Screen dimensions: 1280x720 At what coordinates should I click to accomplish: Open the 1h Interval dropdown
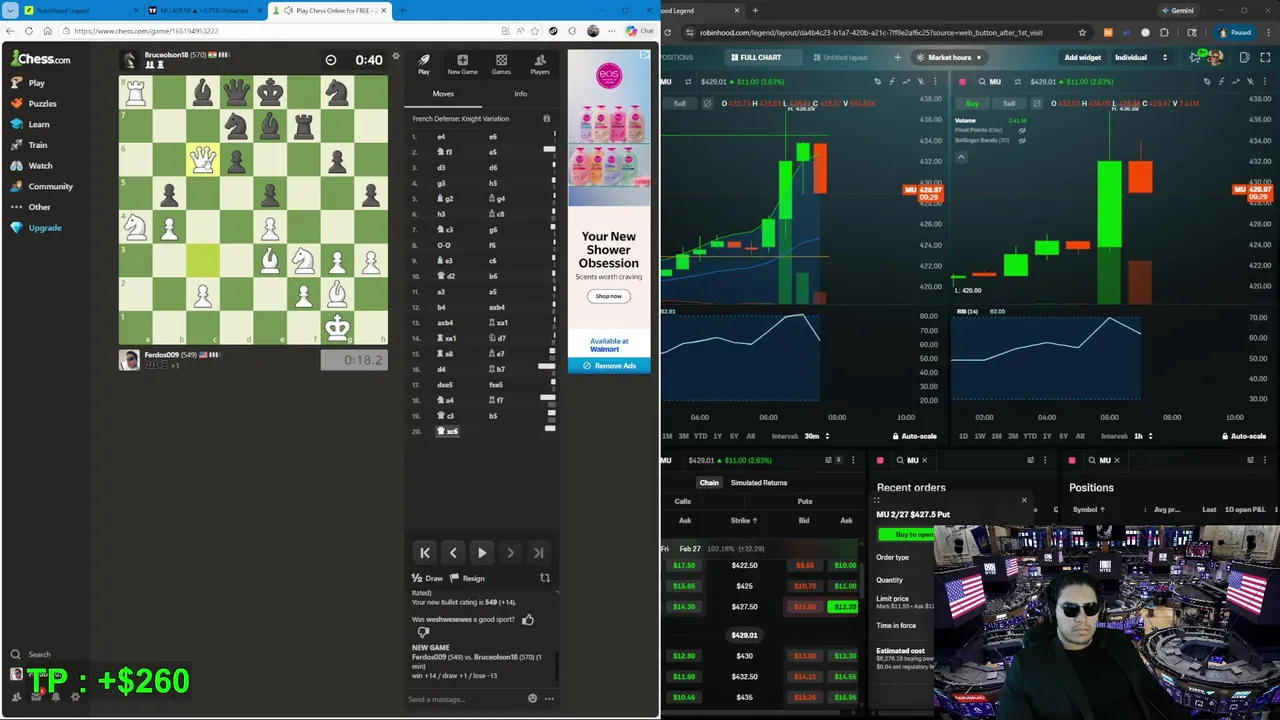point(1142,436)
